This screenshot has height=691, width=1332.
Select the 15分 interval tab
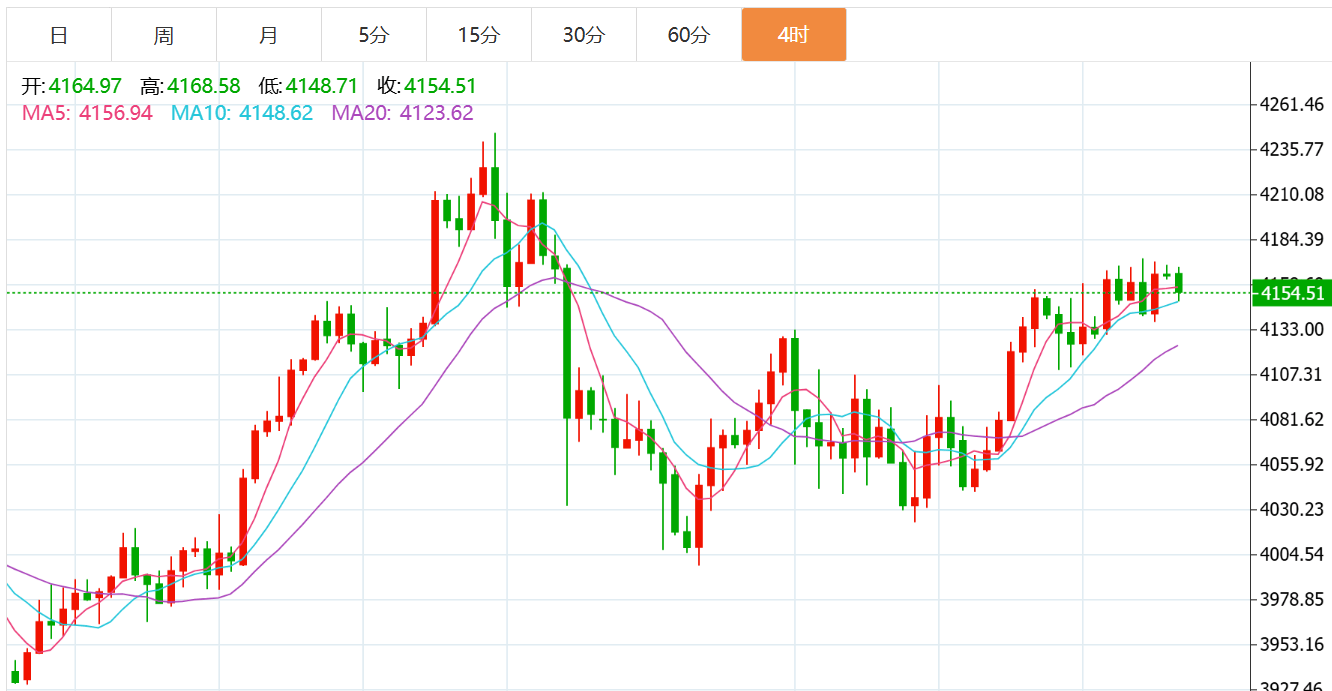[x=479, y=36]
